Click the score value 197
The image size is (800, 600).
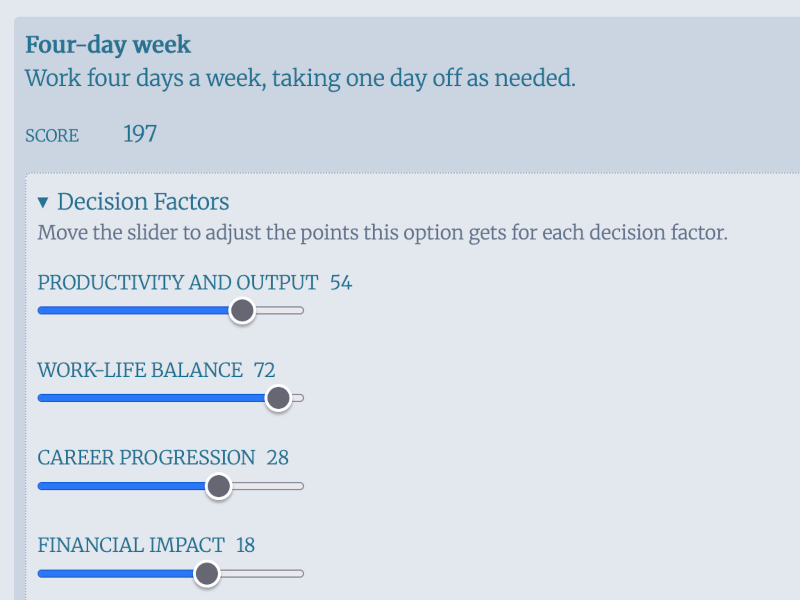pyautogui.click(x=139, y=133)
